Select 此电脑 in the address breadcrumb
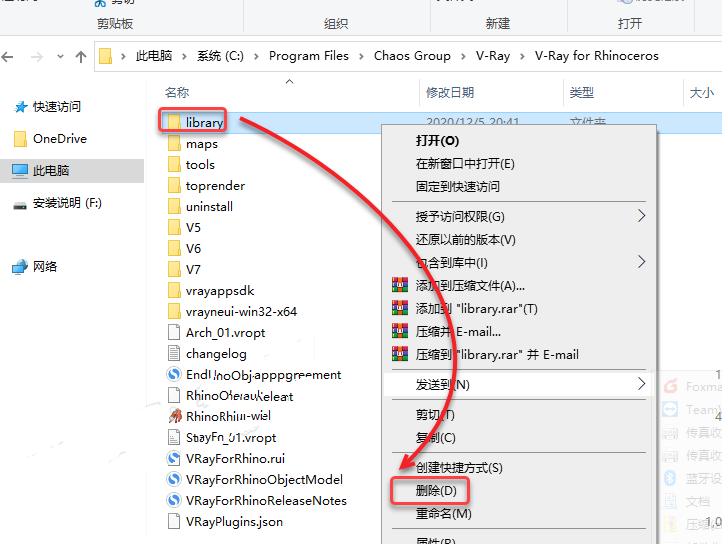This screenshot has height=544, width=722. pos(154,56)
